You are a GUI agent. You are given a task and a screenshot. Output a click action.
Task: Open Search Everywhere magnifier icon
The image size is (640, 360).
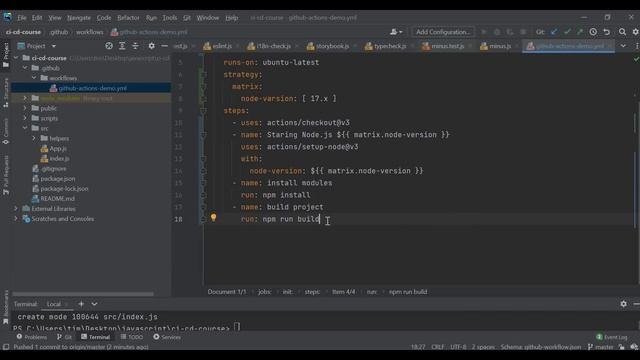pos(622,32)
